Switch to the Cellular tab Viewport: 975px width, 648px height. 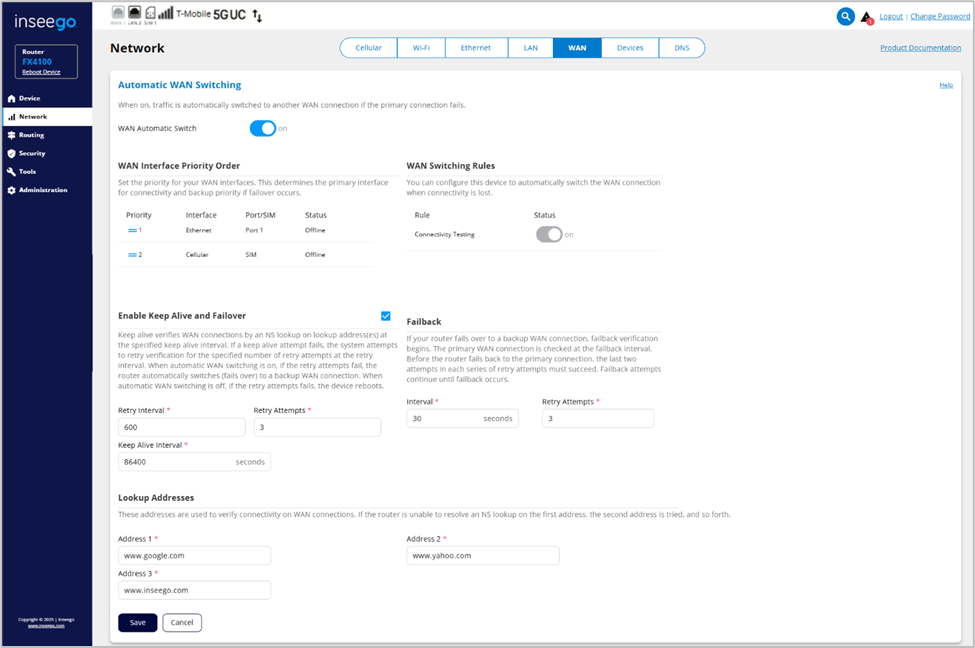[368, 48]
